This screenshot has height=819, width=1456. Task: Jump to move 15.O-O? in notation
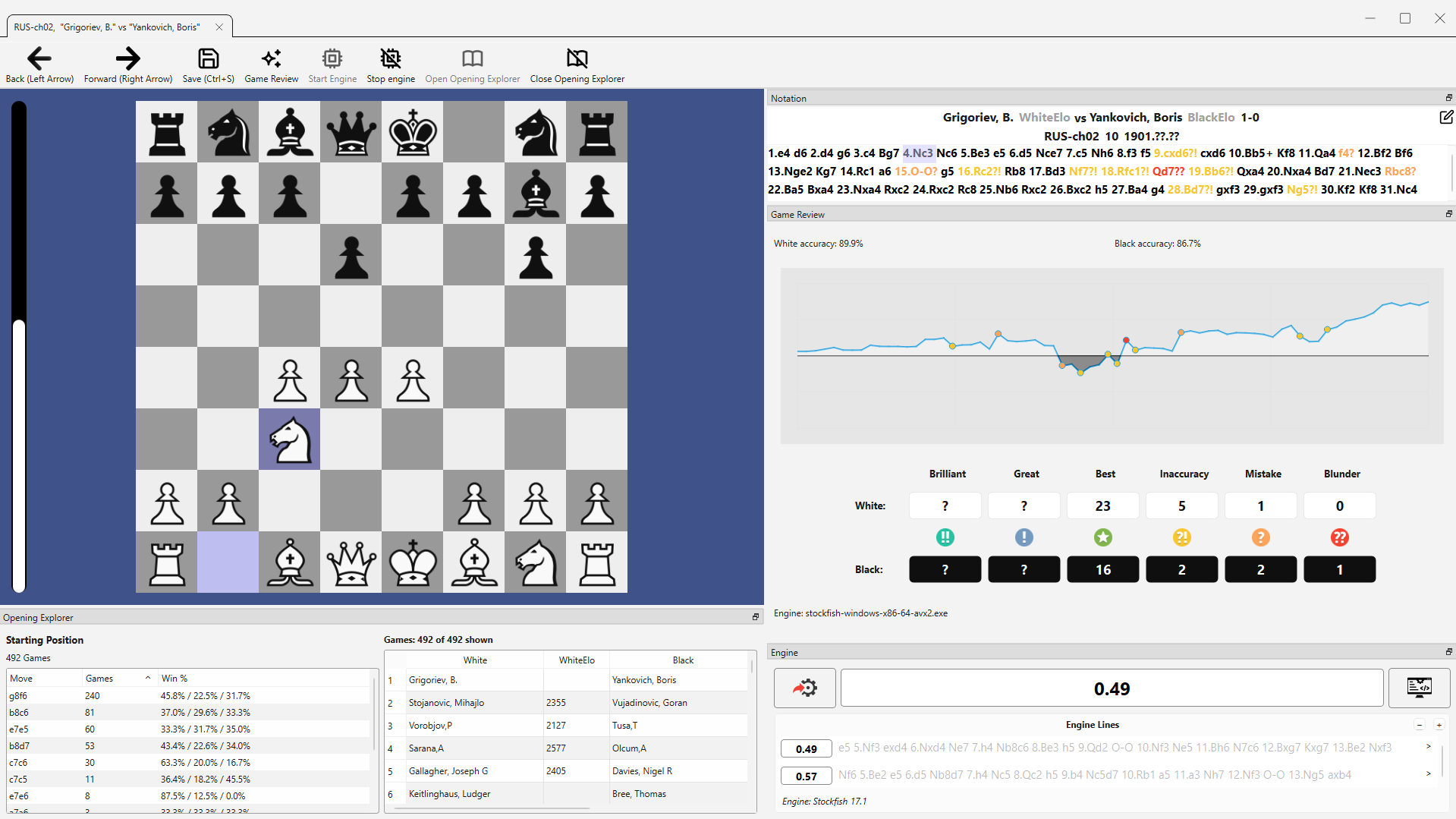916,172
